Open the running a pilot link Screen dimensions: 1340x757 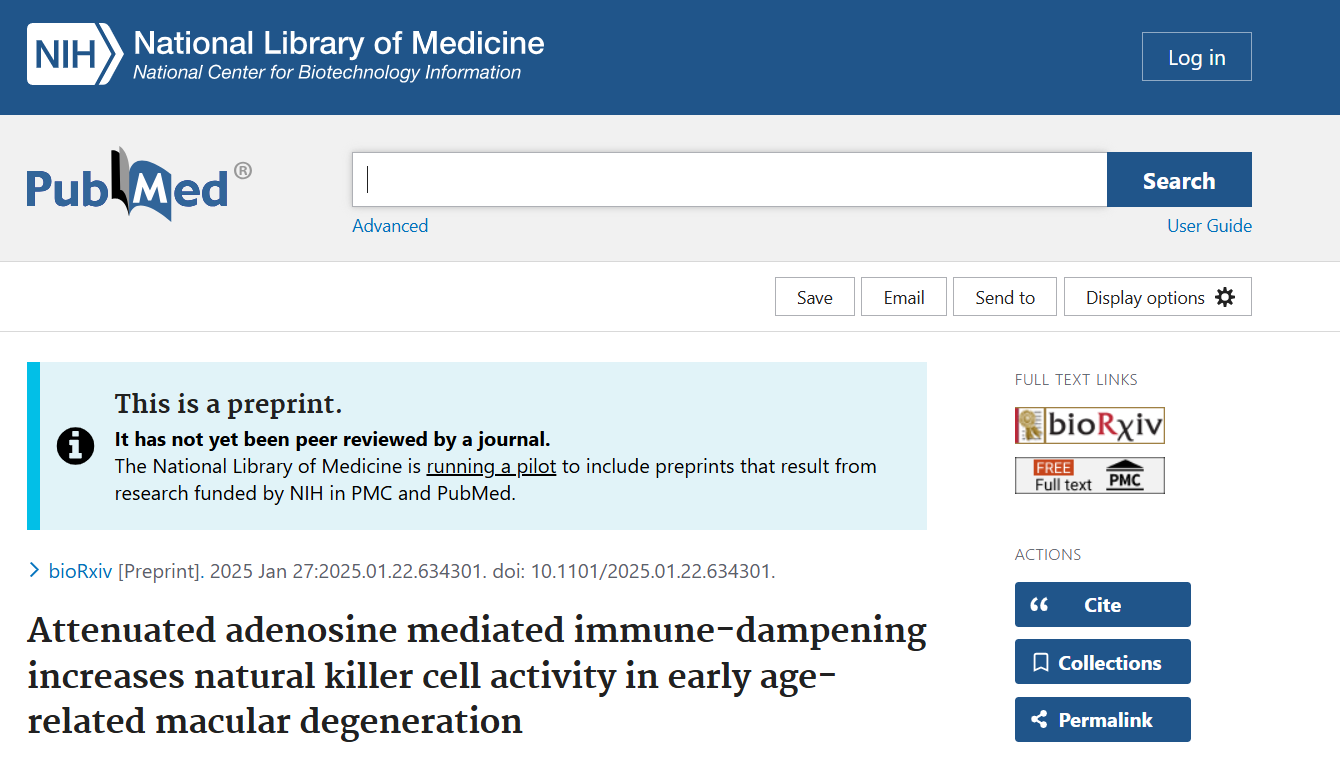pos(491,466)
